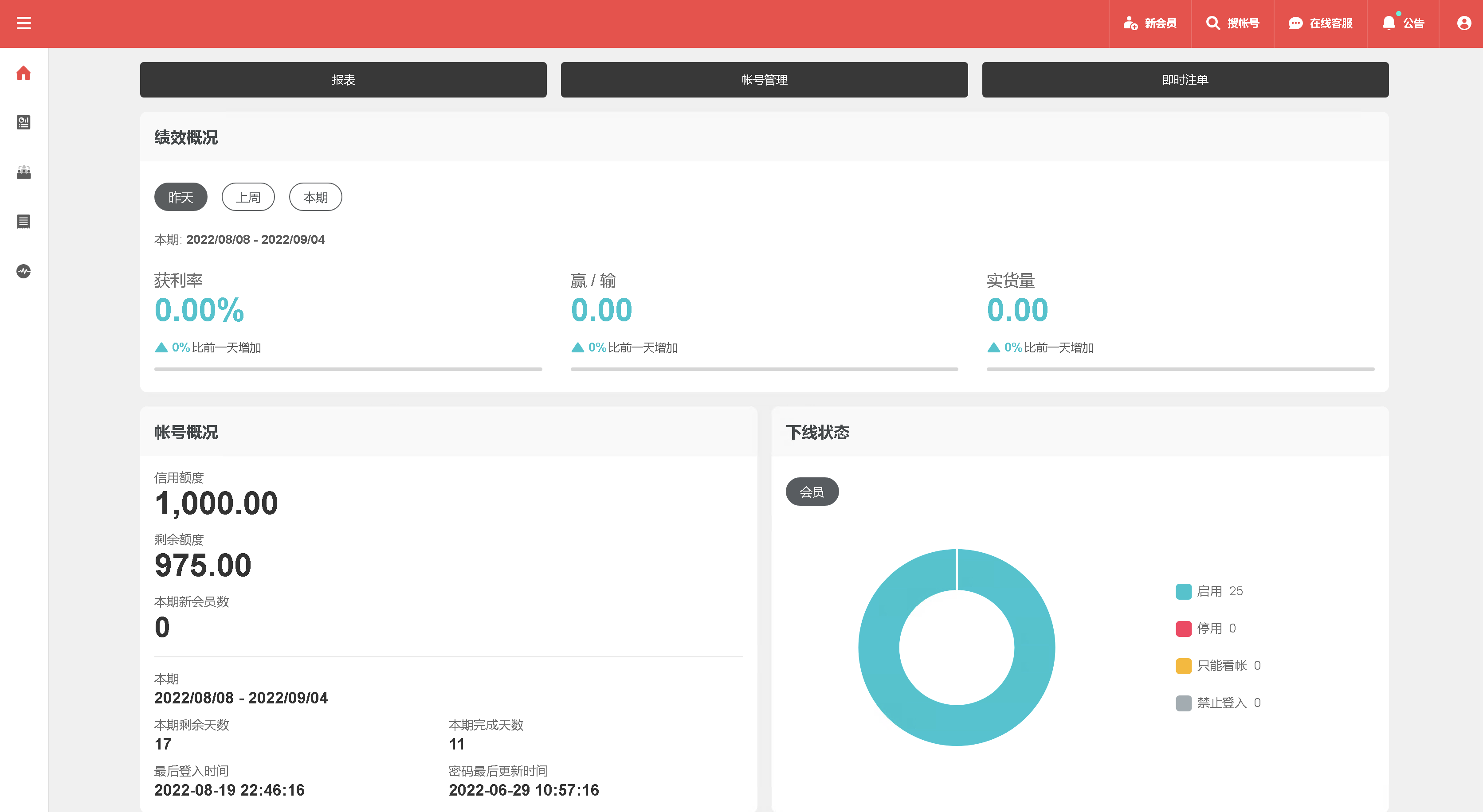Open the hamburger menu
This screenshot has height=812, width=1483.
pyautogui.click(x=24, y=23)
